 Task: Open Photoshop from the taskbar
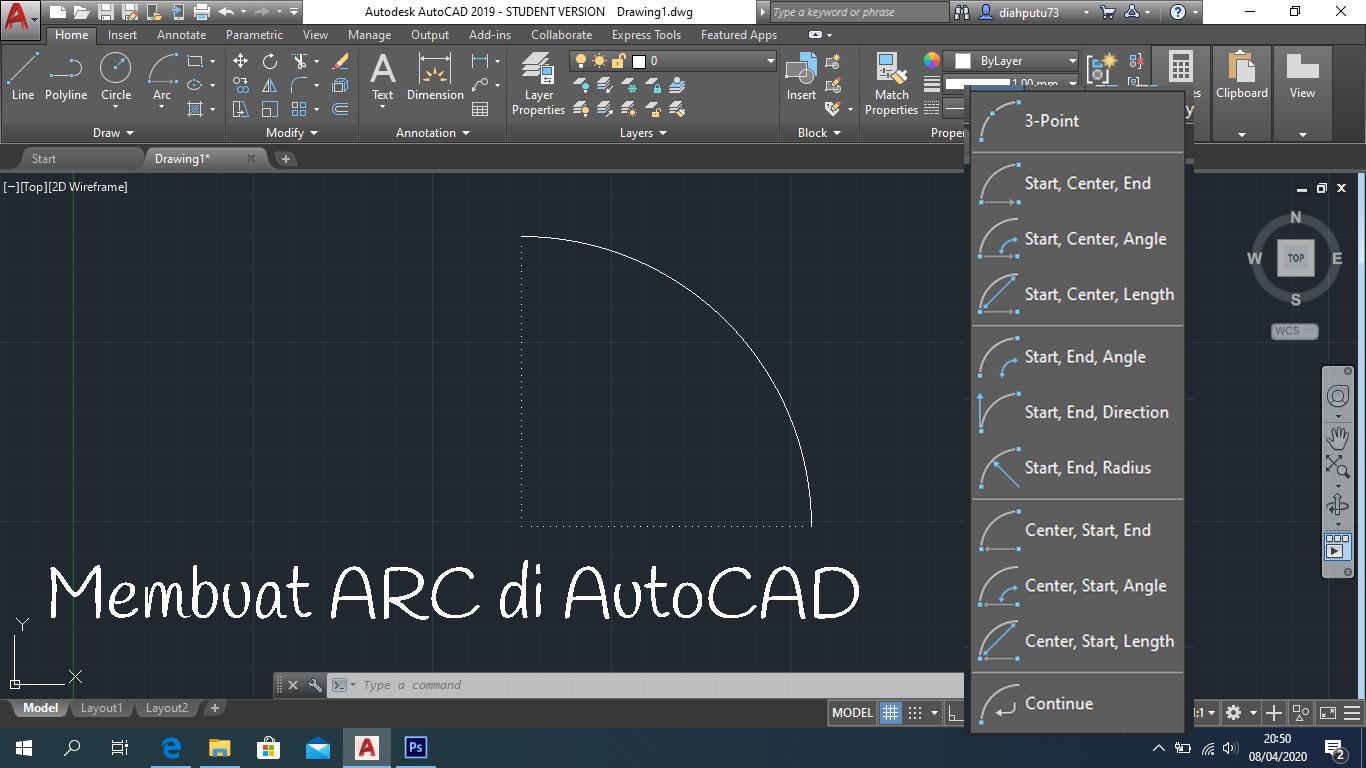[416, 747]
